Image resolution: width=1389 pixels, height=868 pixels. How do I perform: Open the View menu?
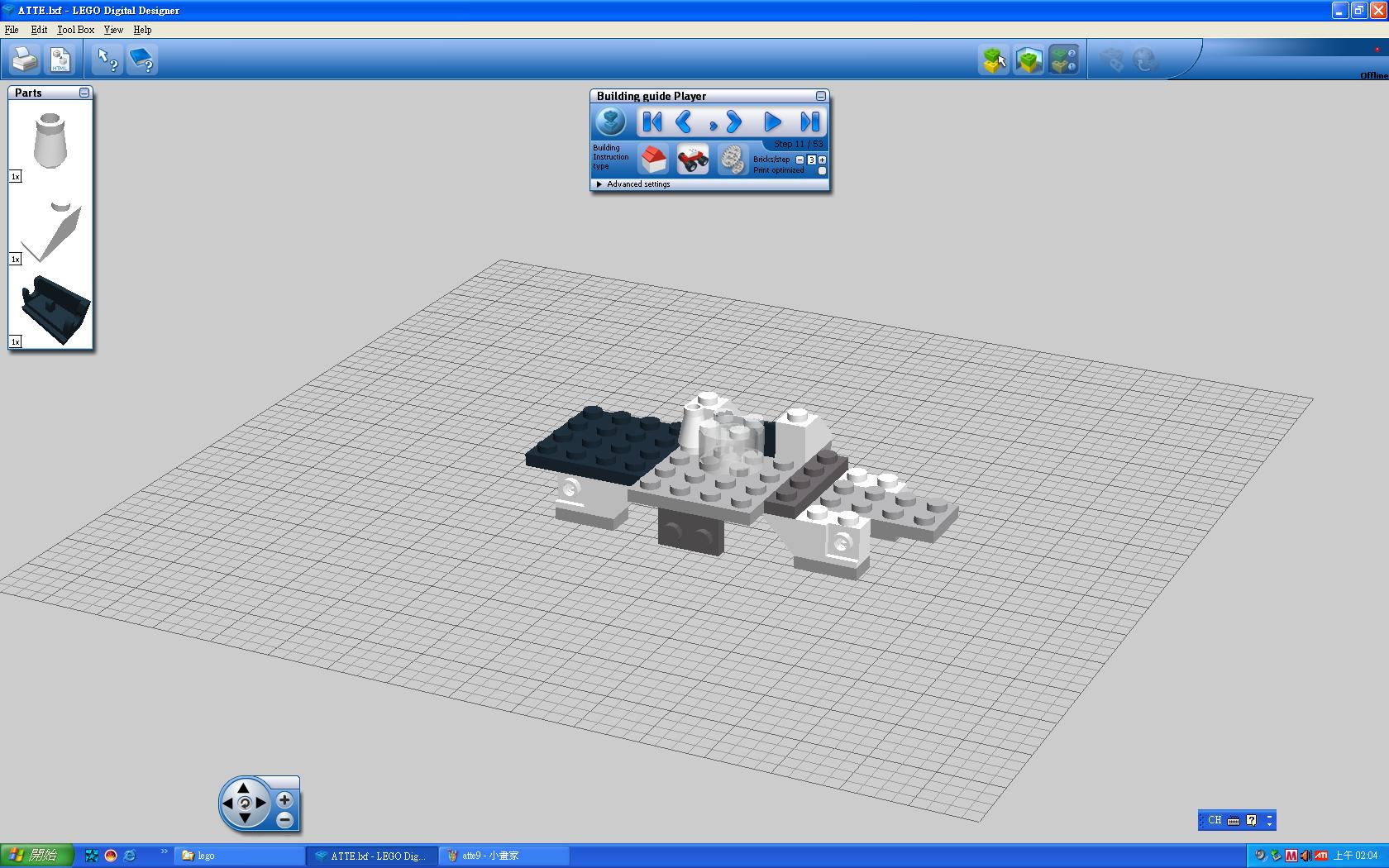[113, 30]
